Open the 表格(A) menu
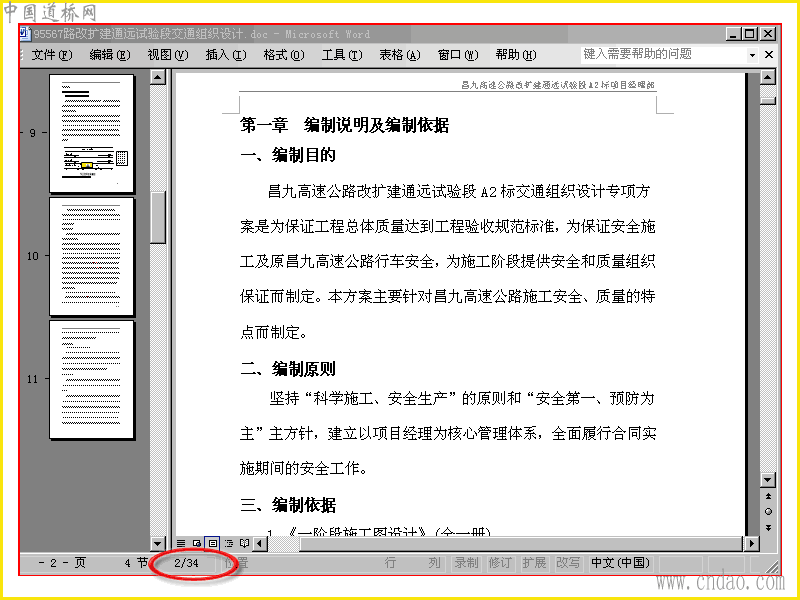This screenshot has height=600, width=800. coord(399,55)
